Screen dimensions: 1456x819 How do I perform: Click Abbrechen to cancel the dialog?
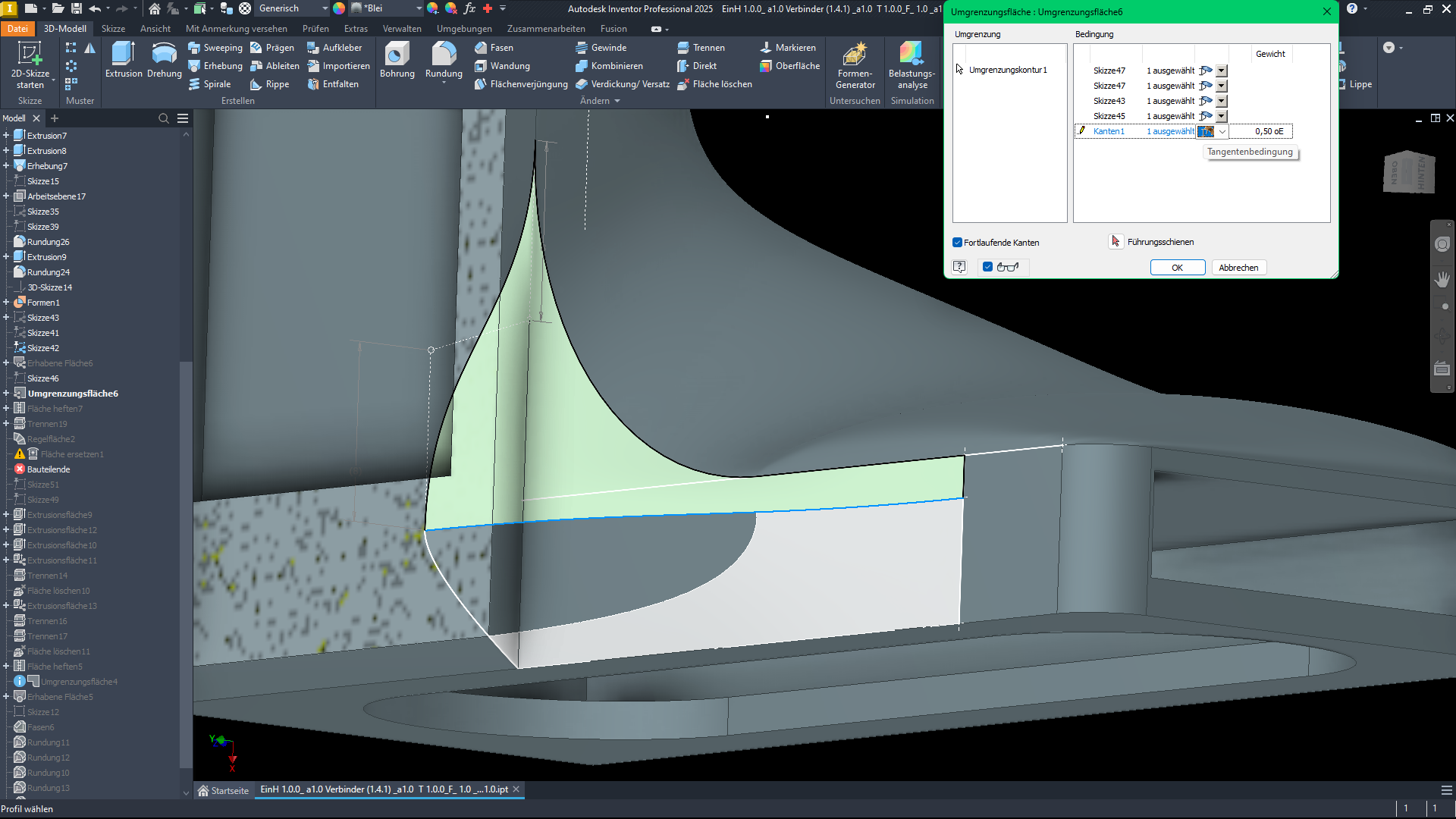tap(1238, 268)
